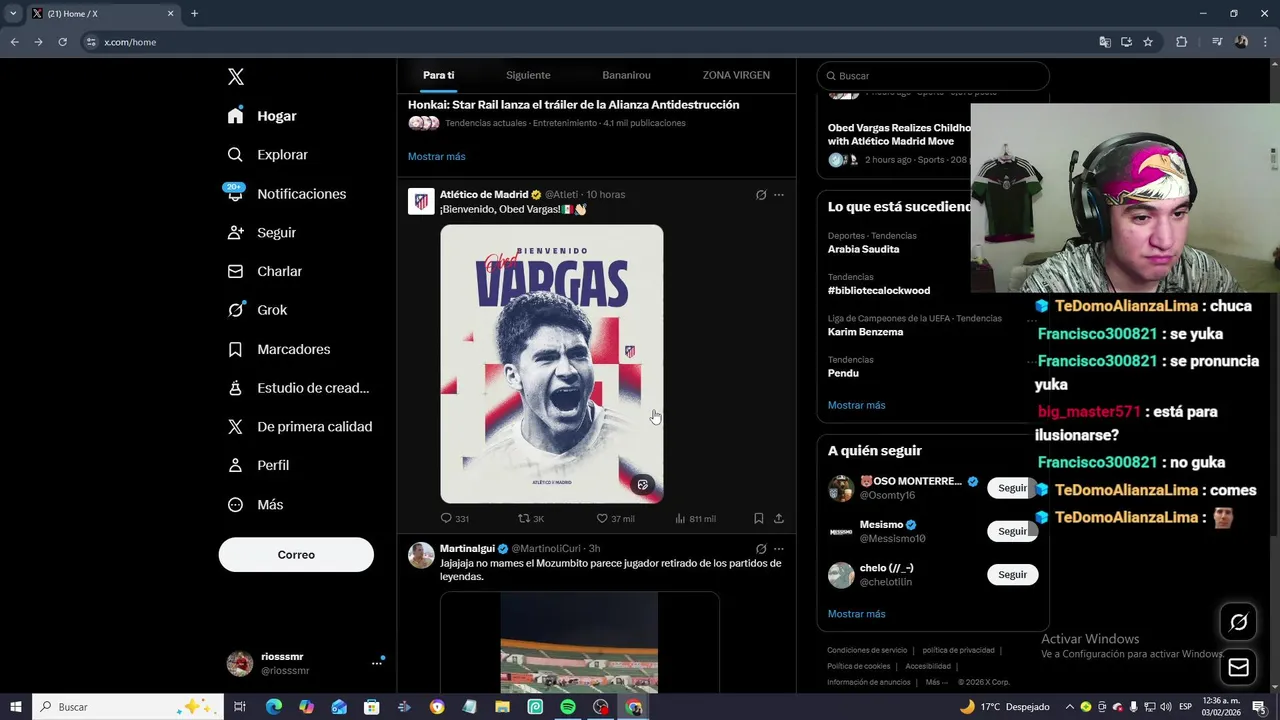Open the Accesibilidad footer link
The image size is (1280, 720).
pos(928,666)
